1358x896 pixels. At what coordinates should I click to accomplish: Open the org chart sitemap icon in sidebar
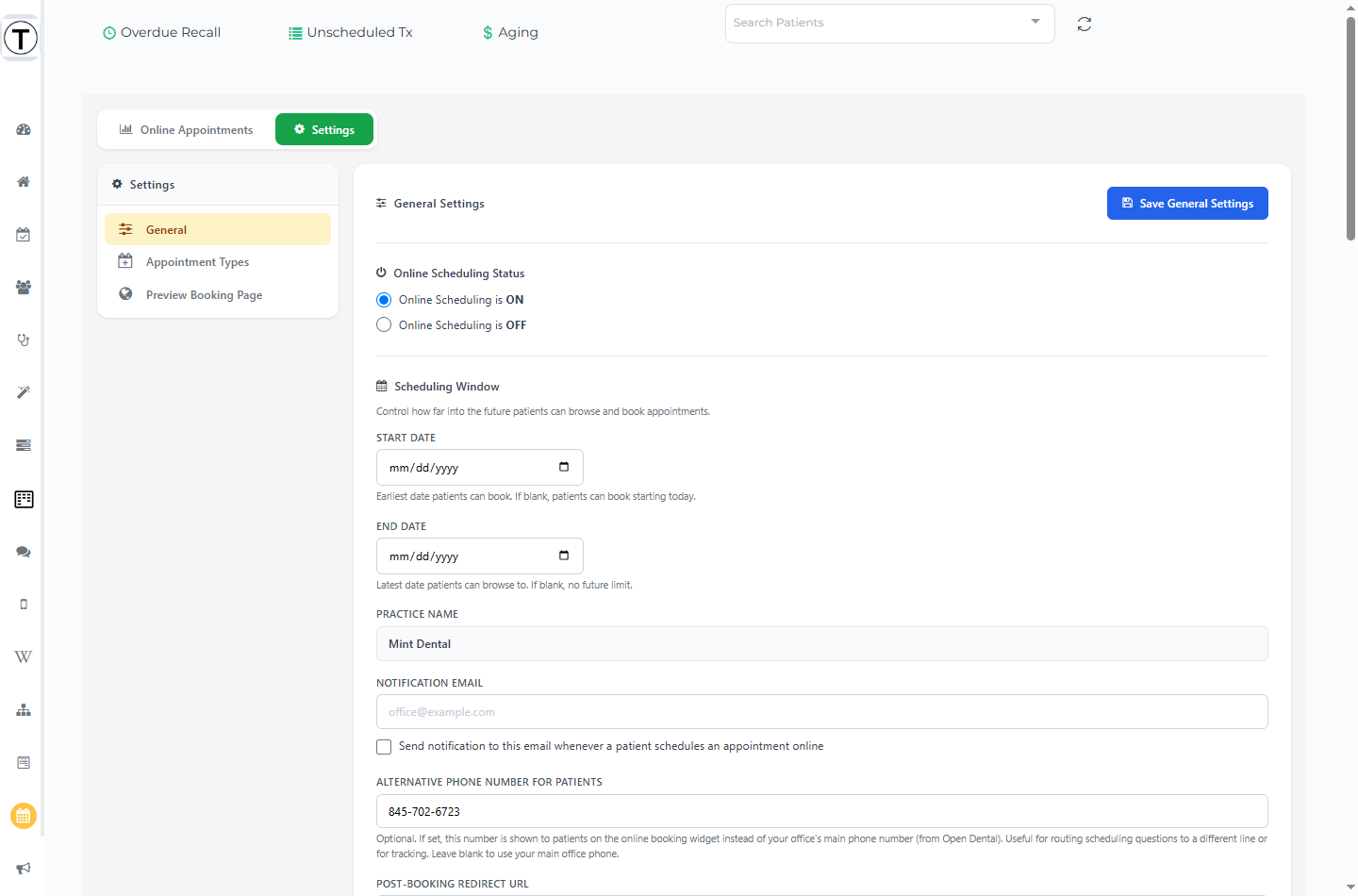pyautogui.click(x=24, y=710)
